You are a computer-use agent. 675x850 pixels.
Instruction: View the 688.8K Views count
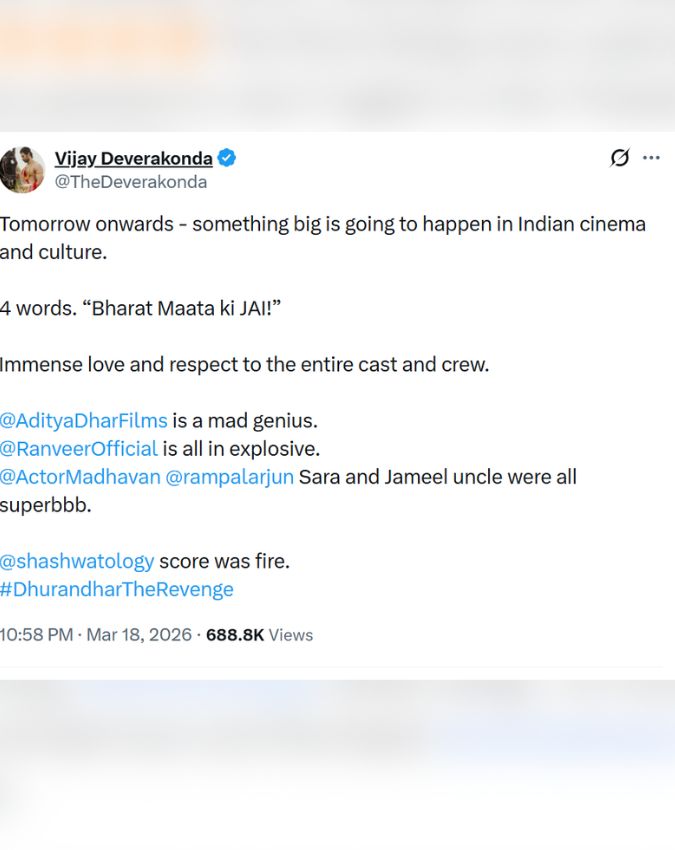(260, 635)
